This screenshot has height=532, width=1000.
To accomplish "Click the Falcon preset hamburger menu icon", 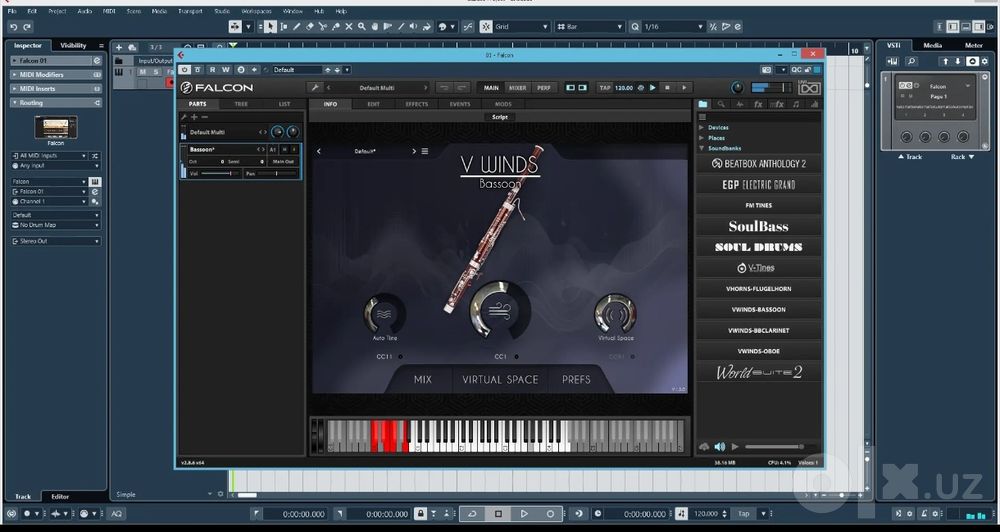I will point(425,151).
